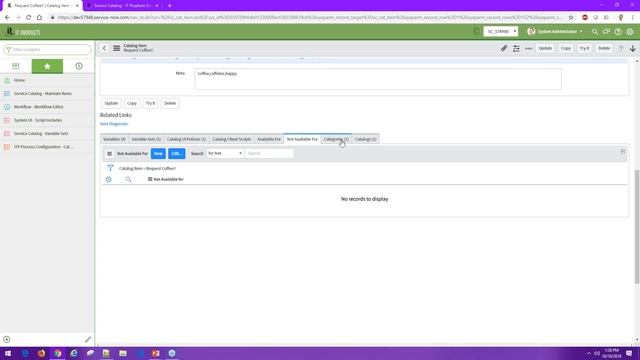Image resolution: width=640 pixels, height=360 pixels.
Task: Launch Firefox from taskbar
Action: (x=41, y=353)
